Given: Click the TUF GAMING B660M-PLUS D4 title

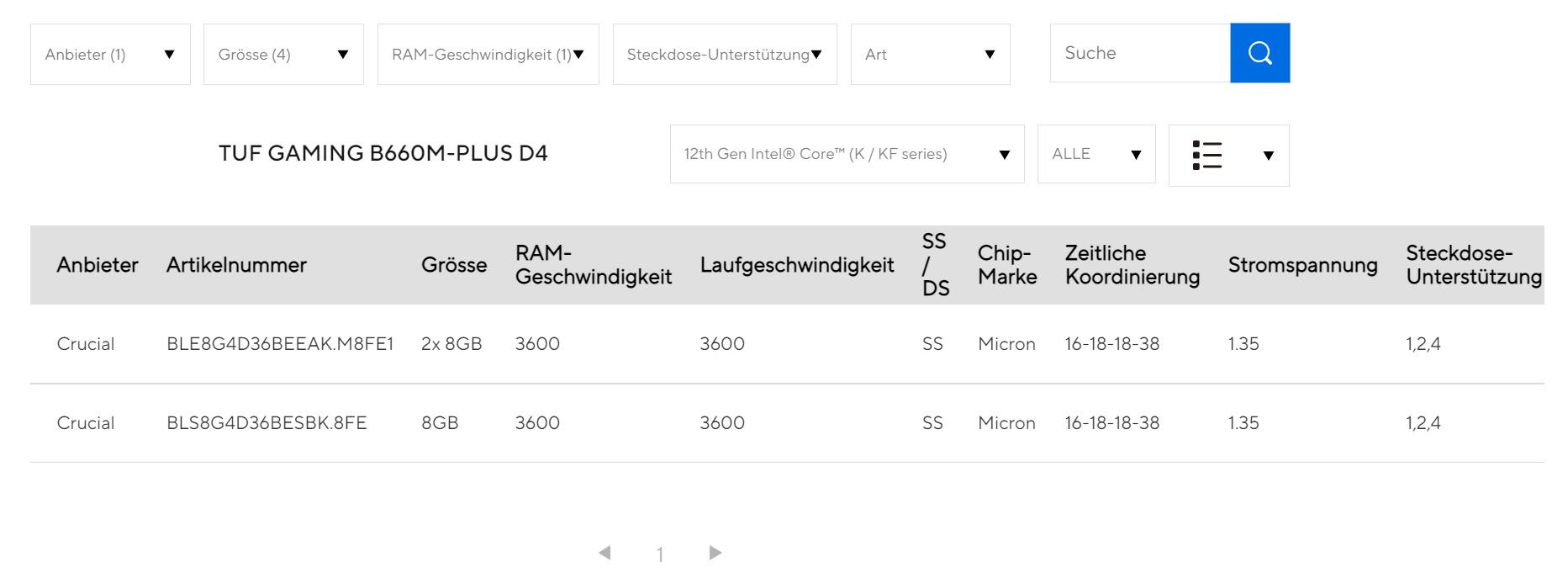Looking at the screenshot, I should [383, 154].
